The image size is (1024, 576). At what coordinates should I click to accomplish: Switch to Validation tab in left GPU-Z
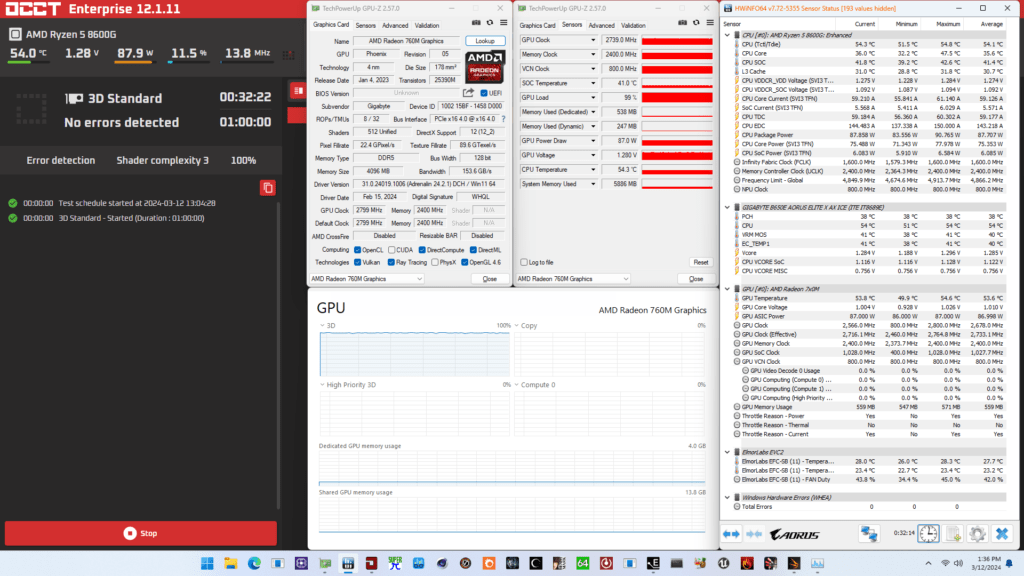(x=426, y=25)
